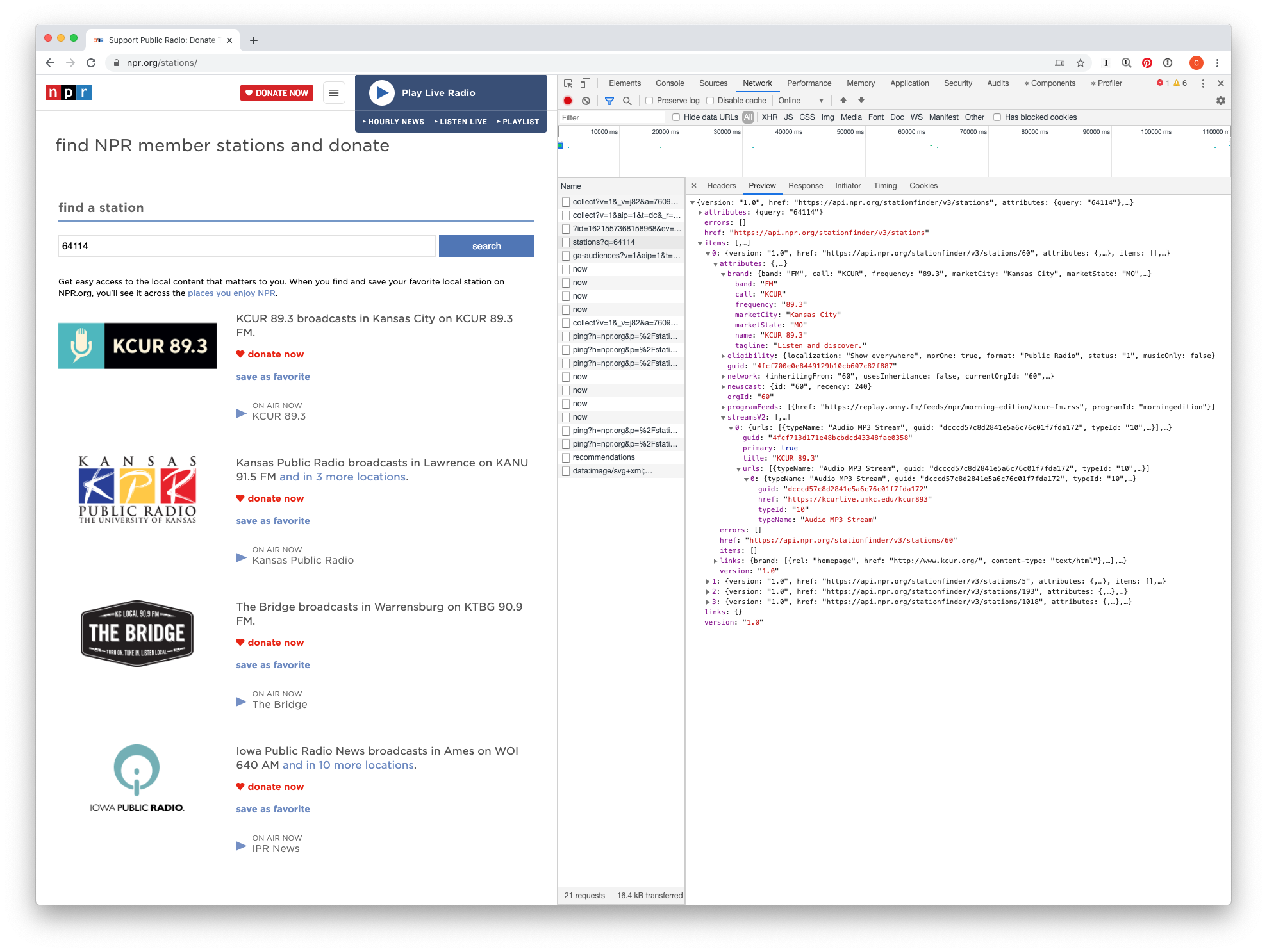Open the Headers tab of request

(x=722, y=186)
